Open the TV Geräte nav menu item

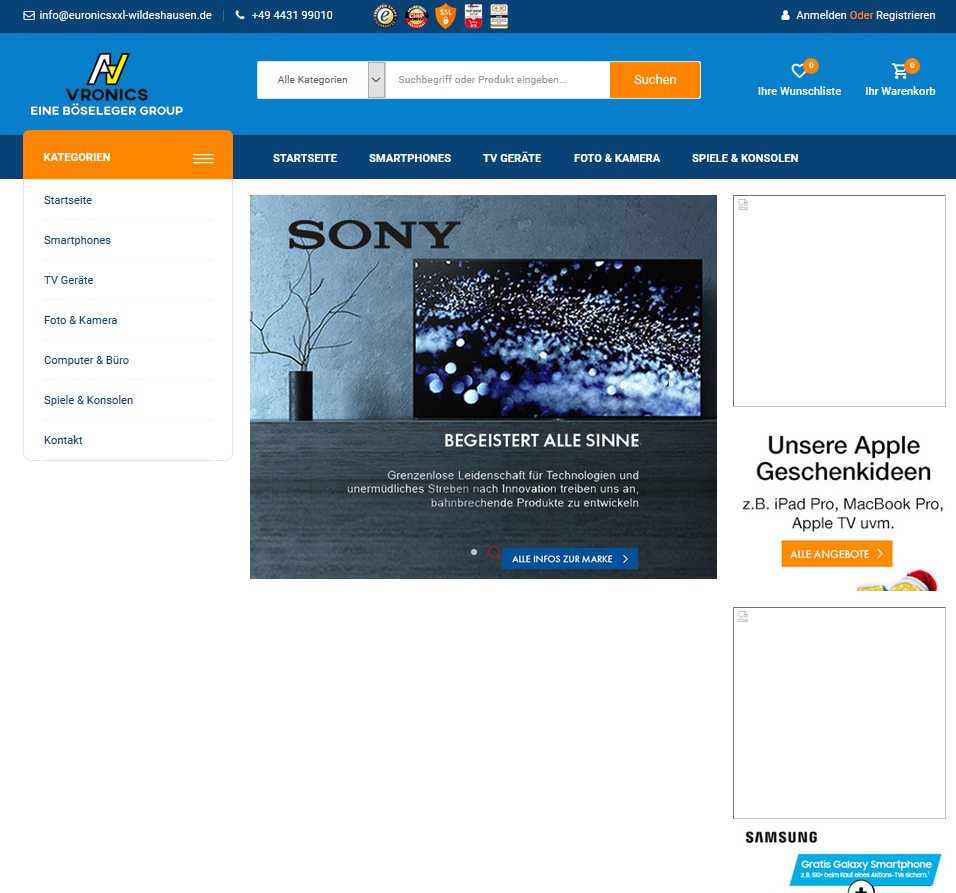[x=512, y=158]
